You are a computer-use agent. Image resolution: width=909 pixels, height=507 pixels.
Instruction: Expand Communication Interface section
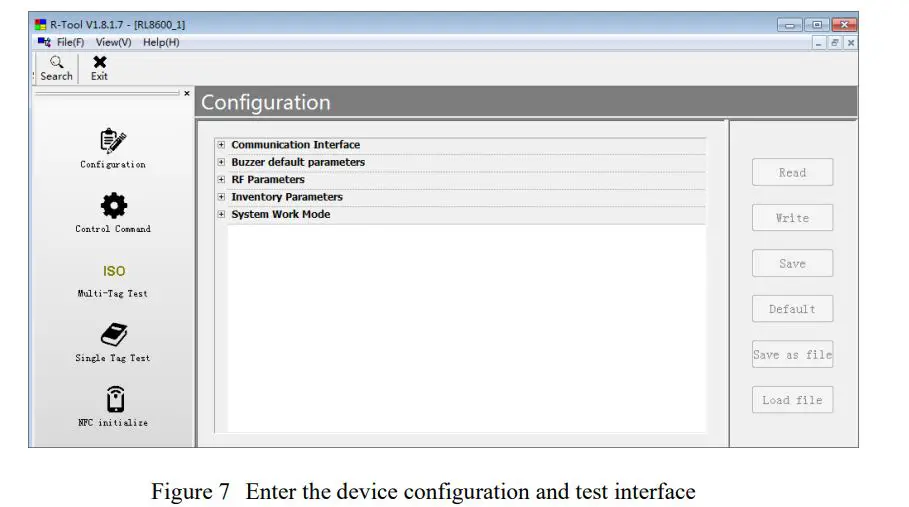pyautogui.click(x=221, y=145)
